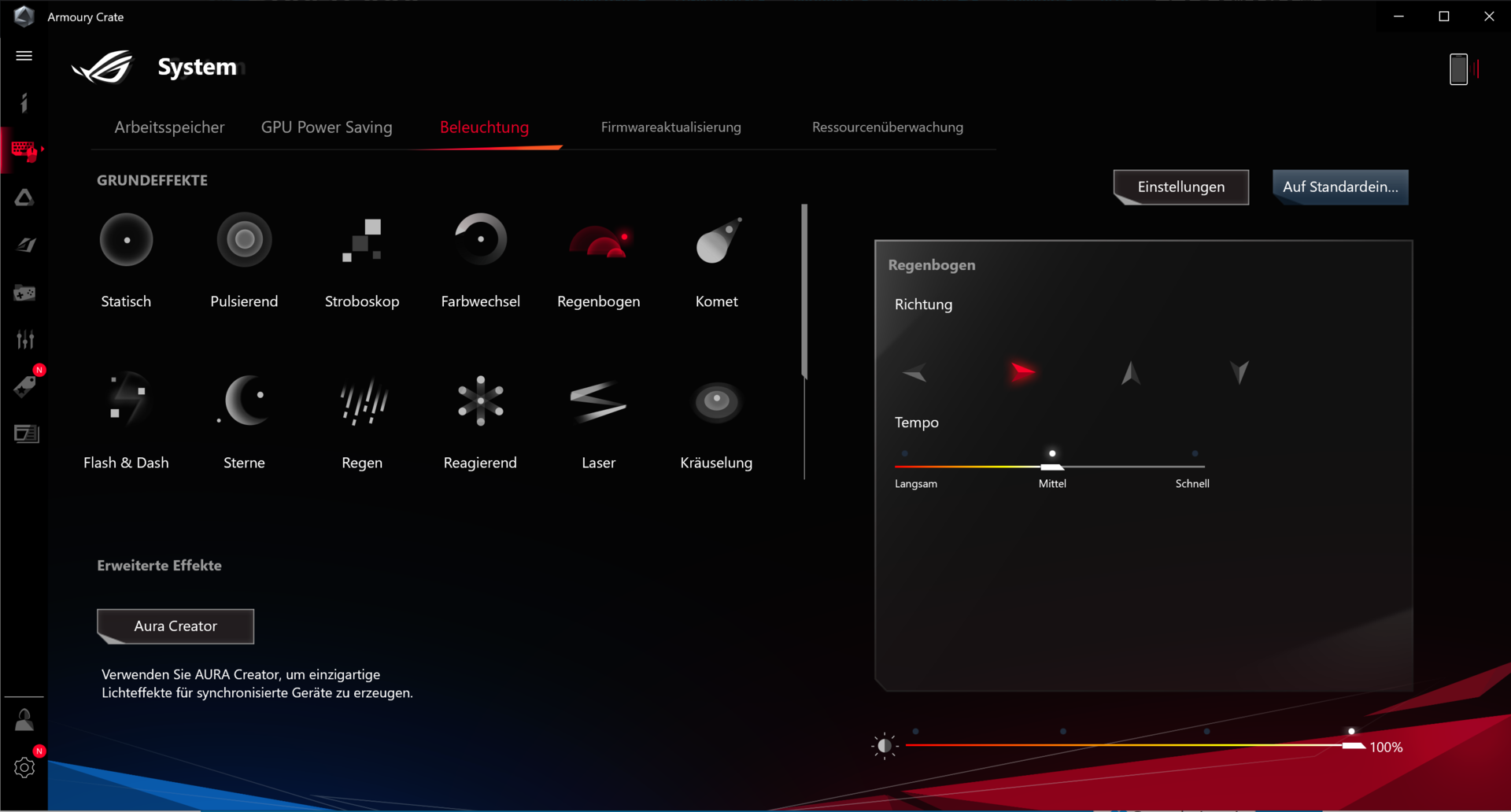
Task: Click the brightness slider handle at 100%
Action: (x=1353, y=745)
